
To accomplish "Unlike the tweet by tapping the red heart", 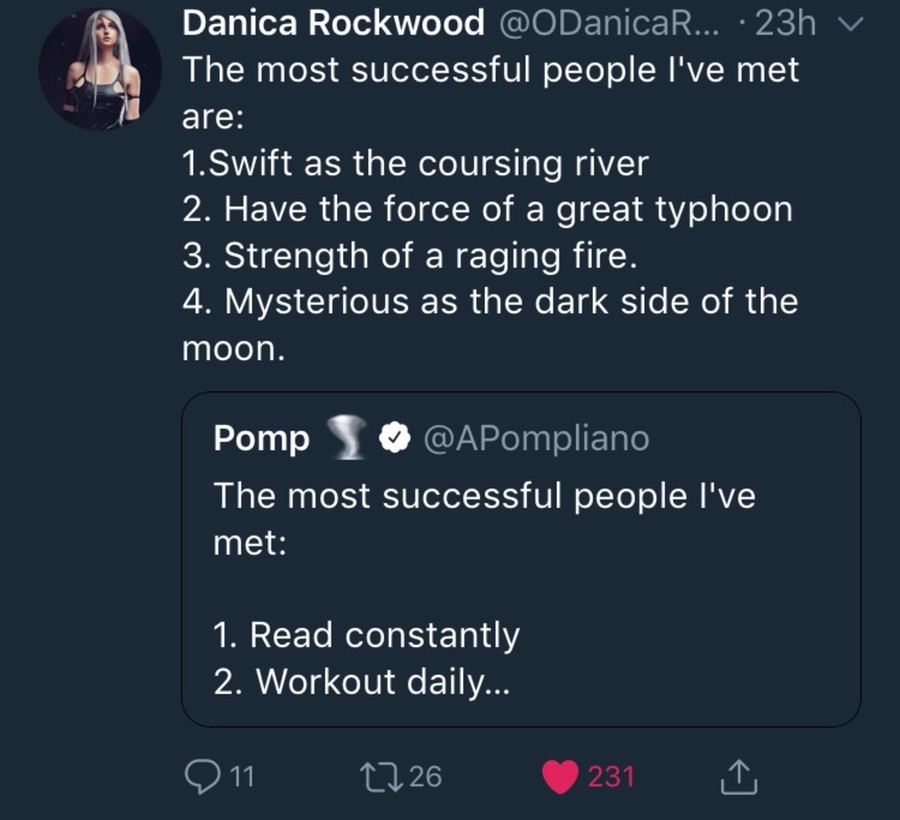I will tap(559, 774).
